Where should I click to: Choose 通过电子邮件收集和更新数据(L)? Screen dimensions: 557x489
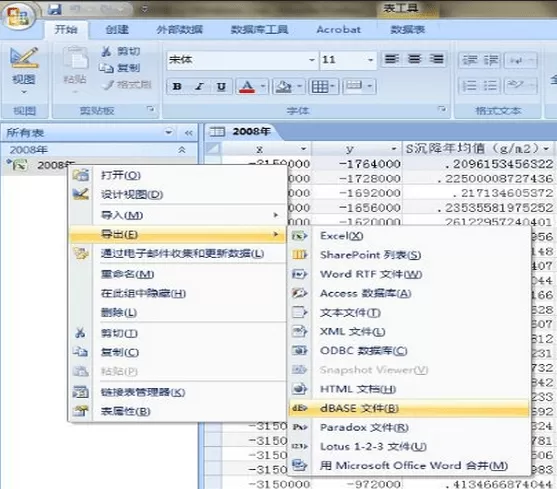click(177, 254)
